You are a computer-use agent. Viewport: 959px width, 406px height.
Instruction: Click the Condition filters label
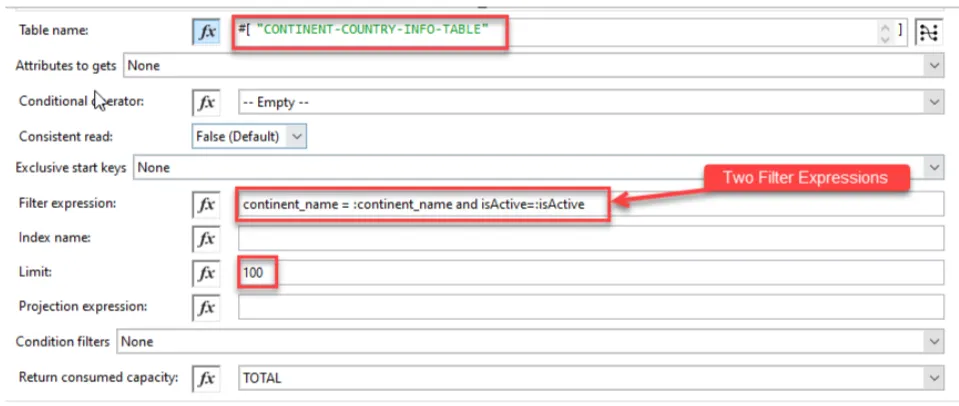click(62, 342)
